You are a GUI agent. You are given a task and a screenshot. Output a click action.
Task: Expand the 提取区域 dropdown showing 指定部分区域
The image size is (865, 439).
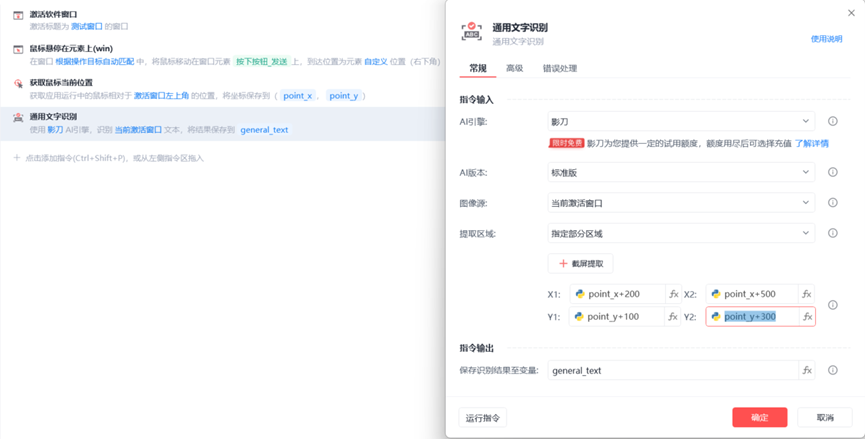(680, 234)
